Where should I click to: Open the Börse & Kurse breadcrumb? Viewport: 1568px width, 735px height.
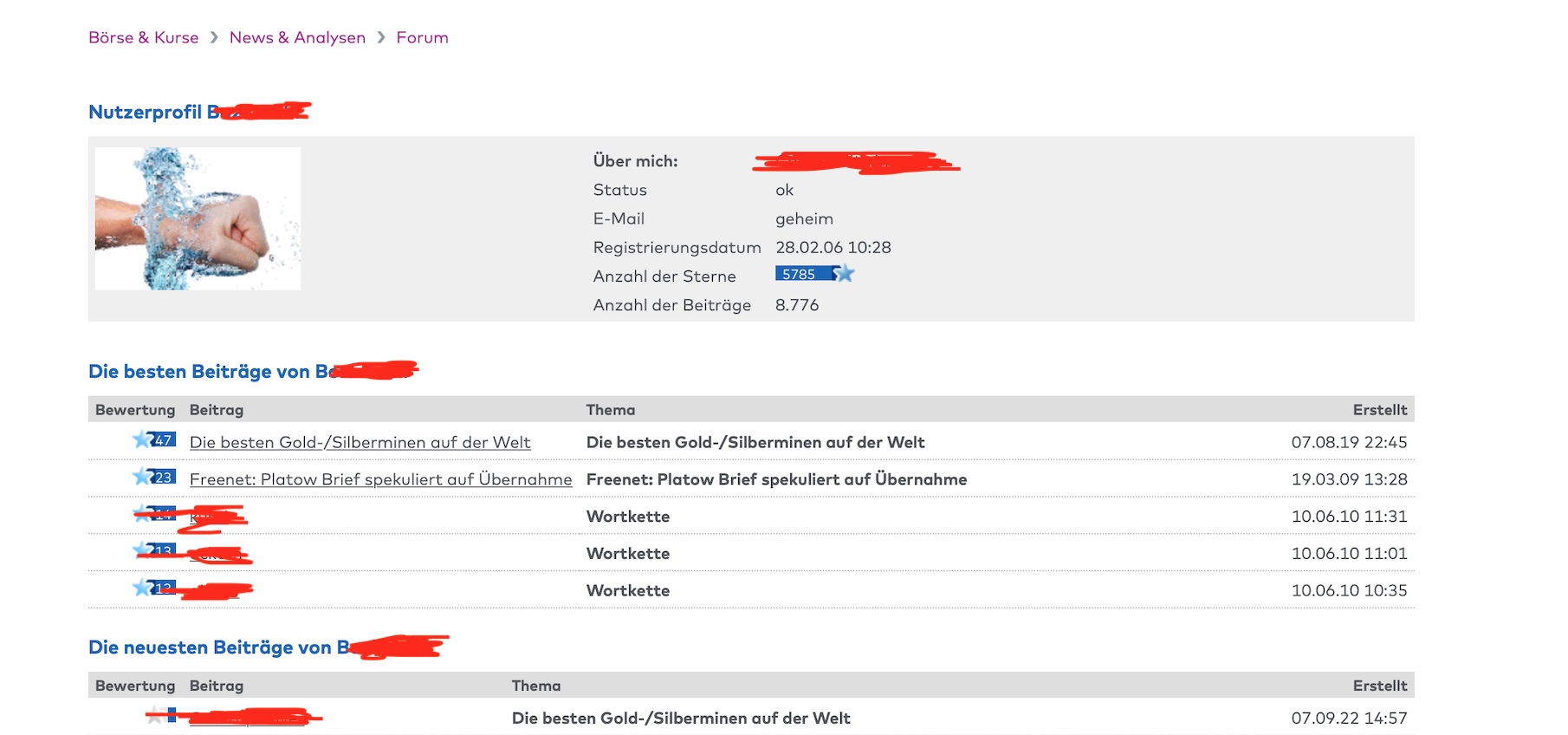tap(144, 37)
